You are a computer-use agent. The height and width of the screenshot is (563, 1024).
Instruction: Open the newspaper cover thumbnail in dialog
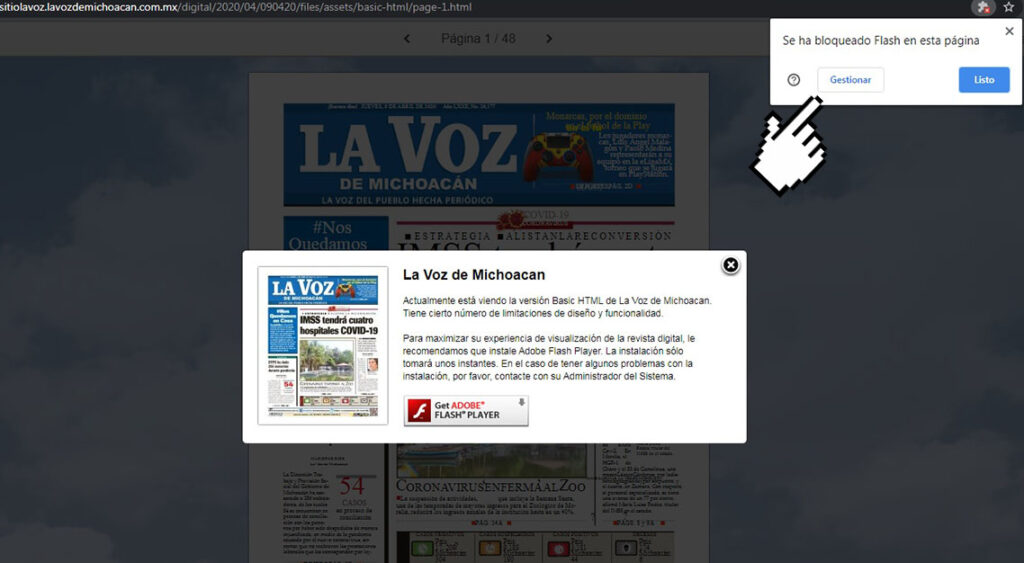pyautogui.click(x=323, y=346)
